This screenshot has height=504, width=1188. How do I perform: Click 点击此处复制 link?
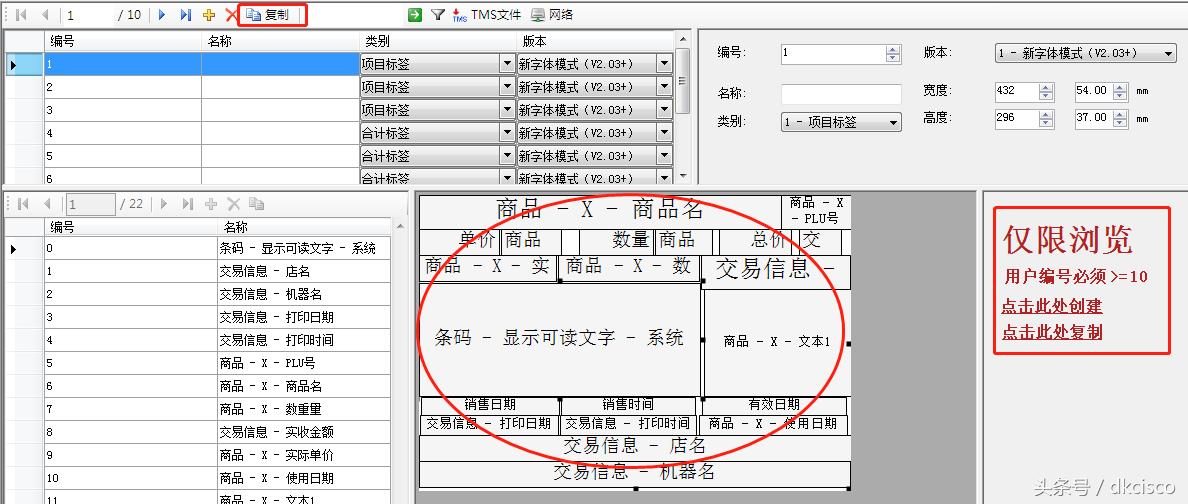click(x=1052, y=332)
